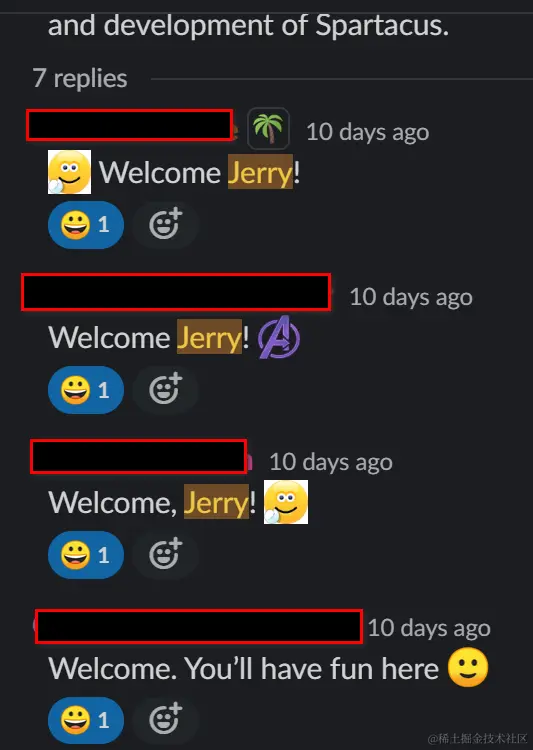
Task: Open the highlighted Jerry mention in first reply
Action: click(x=260, y=172)
